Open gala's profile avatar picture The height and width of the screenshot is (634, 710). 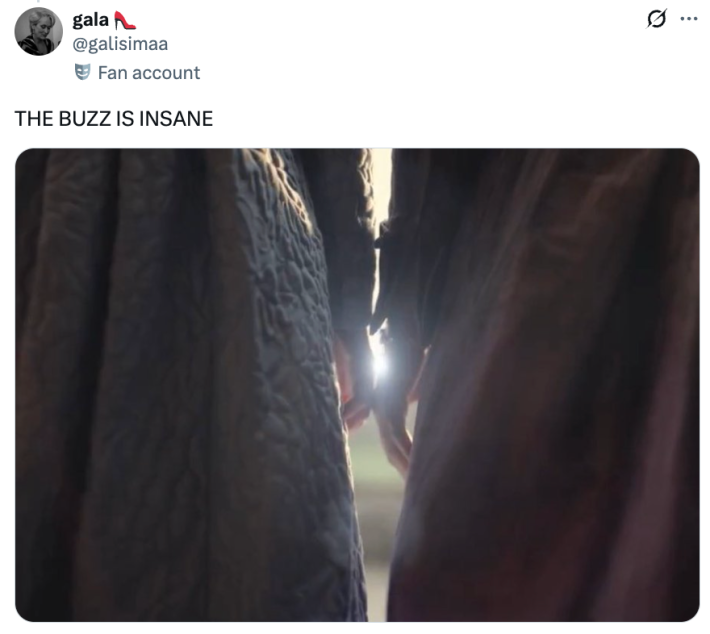(x=38, y=32)
